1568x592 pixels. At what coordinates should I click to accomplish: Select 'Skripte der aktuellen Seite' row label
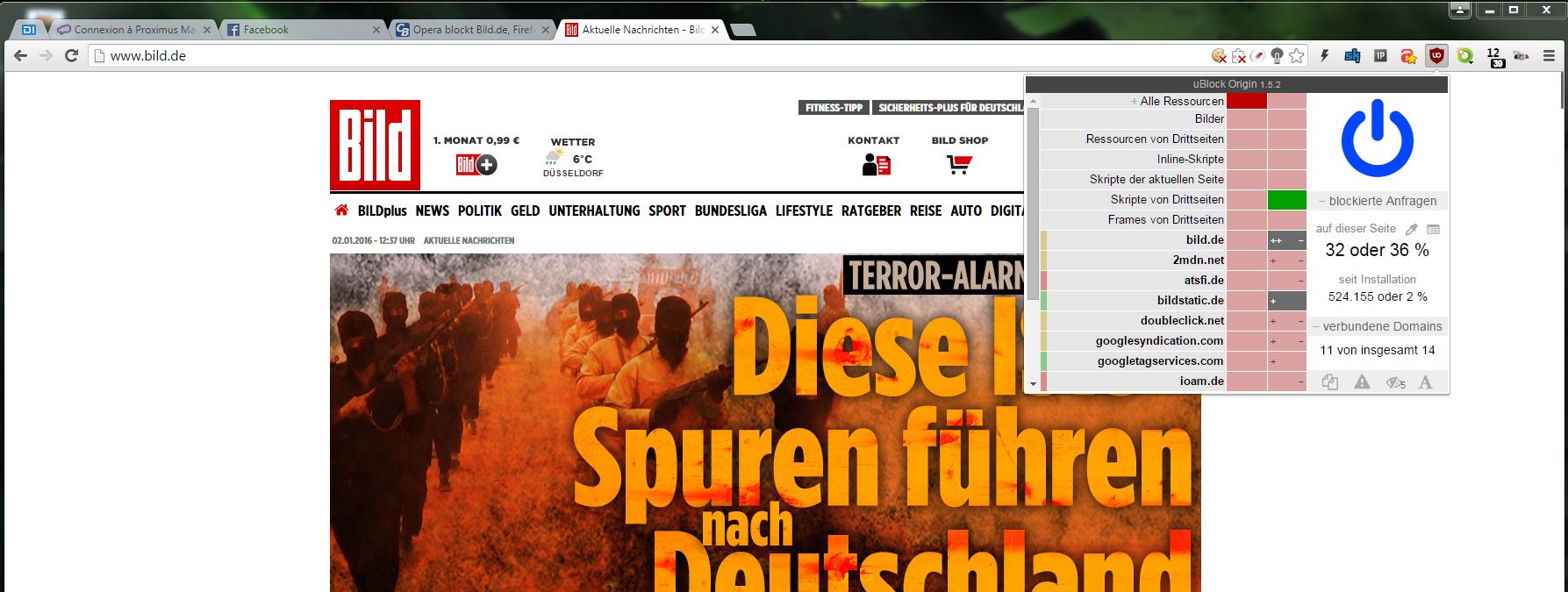pos(1156,179)
